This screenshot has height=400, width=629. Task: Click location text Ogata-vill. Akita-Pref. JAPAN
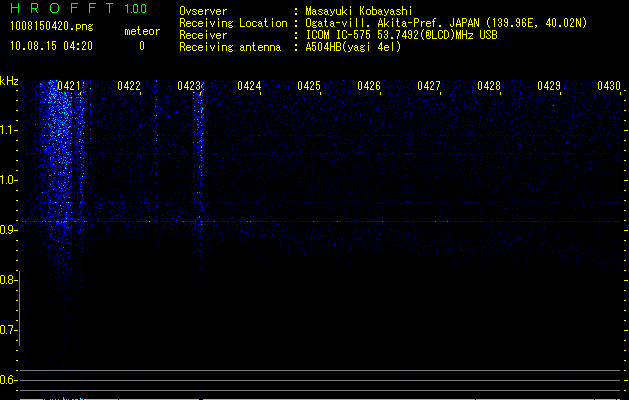click(392, 23)
